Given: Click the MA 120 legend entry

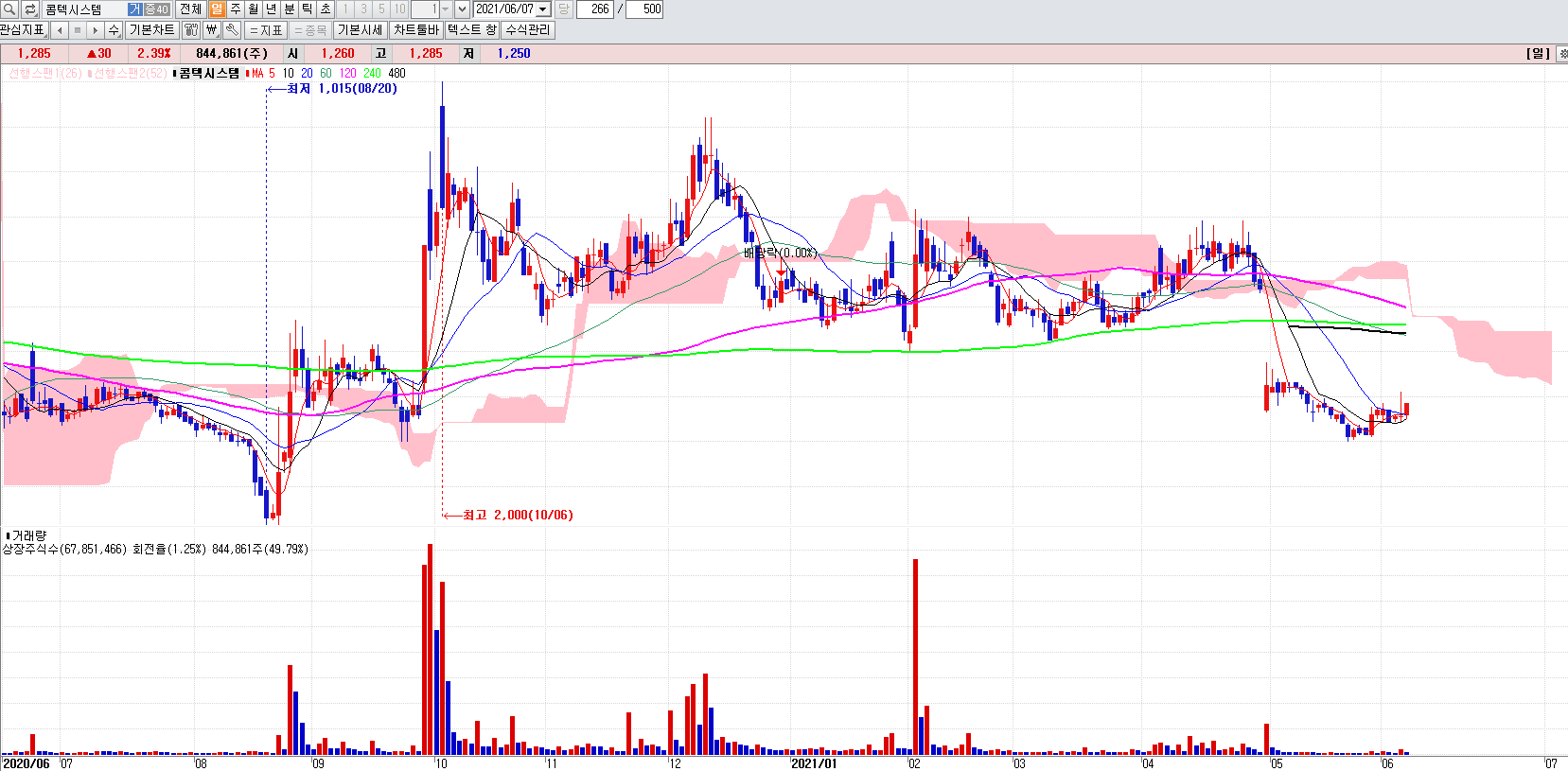Looking at the screenshot, I should [x=347, y=73].
